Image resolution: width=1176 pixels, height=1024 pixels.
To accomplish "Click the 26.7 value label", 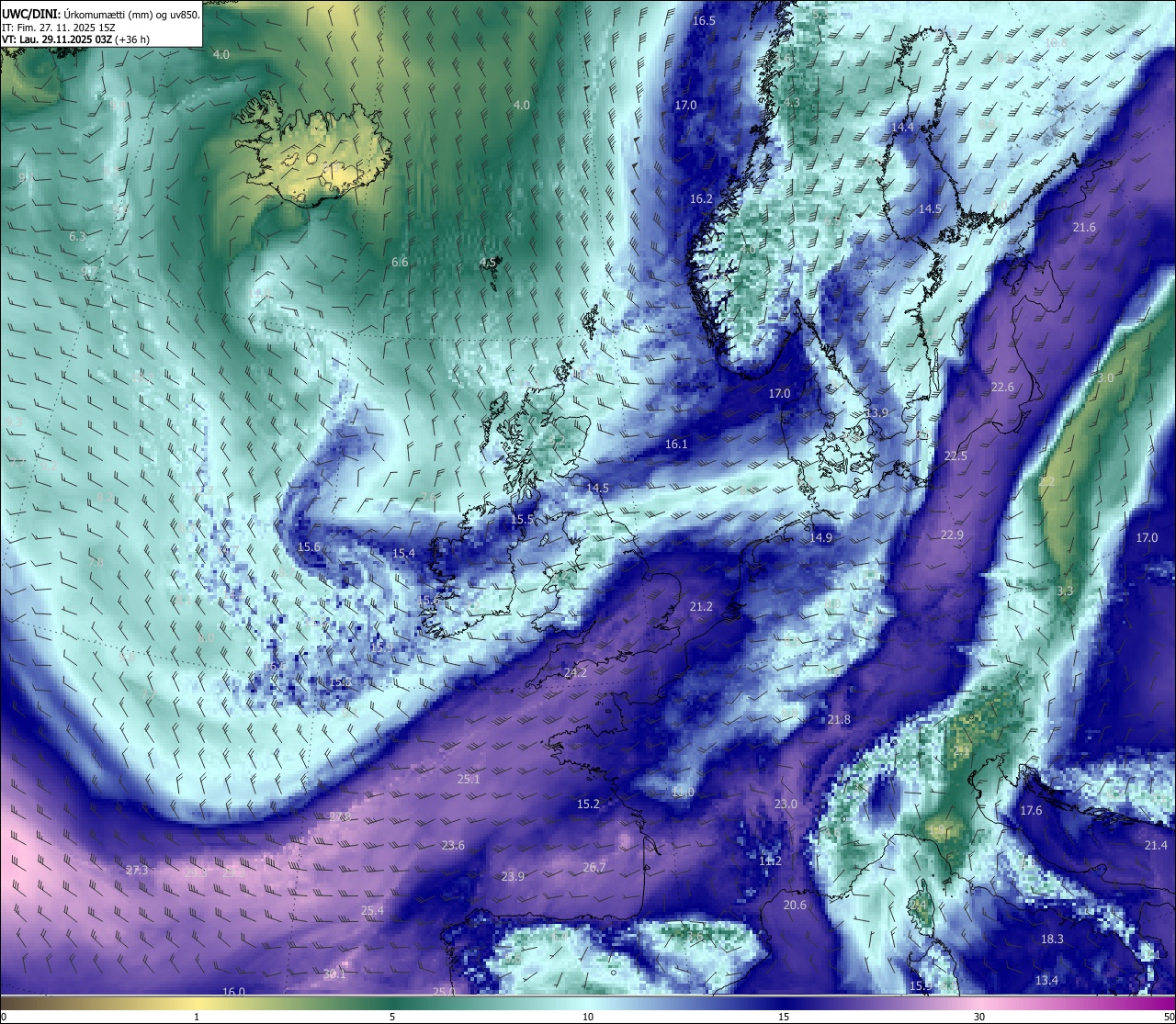I will click(x=594, y=868).
